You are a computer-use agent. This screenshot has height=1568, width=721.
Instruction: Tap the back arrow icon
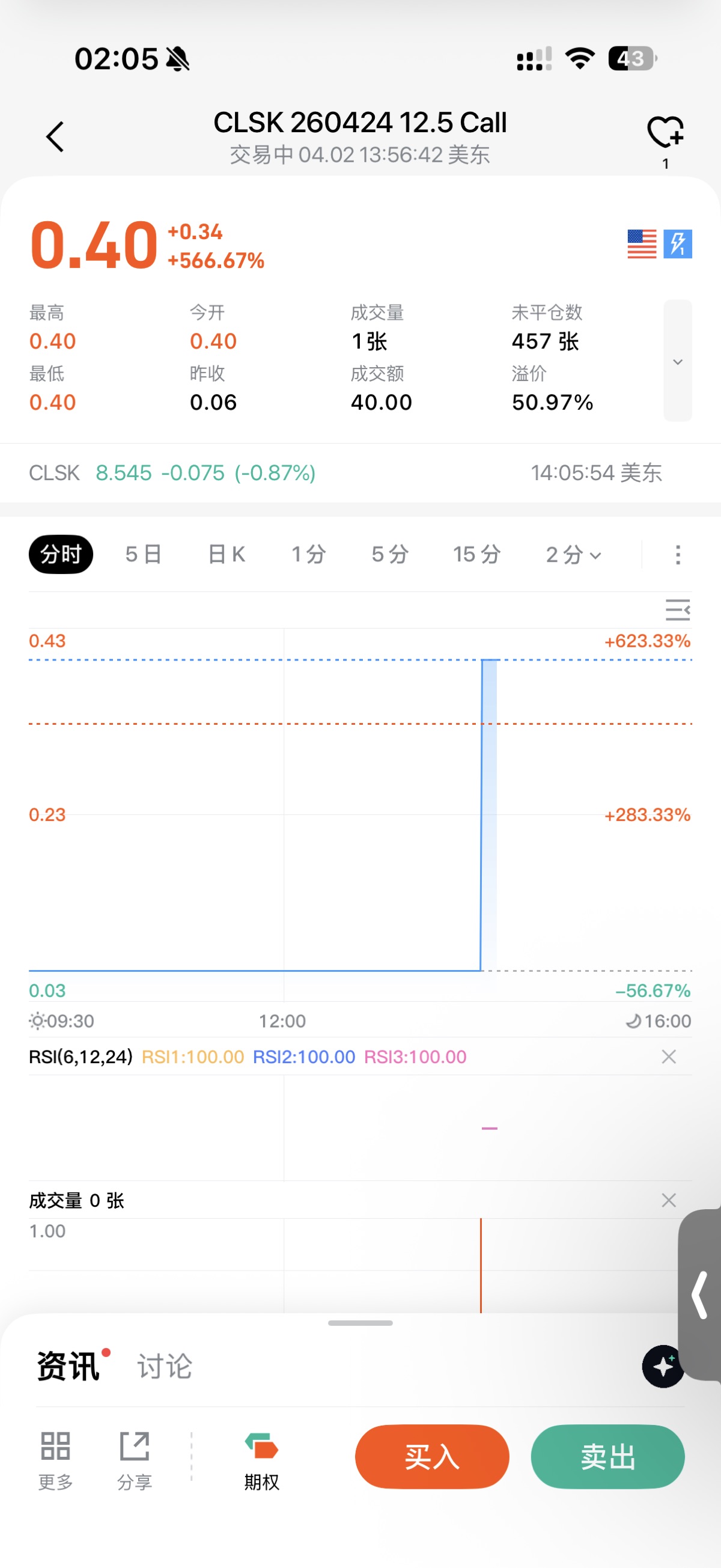(55, 136)
